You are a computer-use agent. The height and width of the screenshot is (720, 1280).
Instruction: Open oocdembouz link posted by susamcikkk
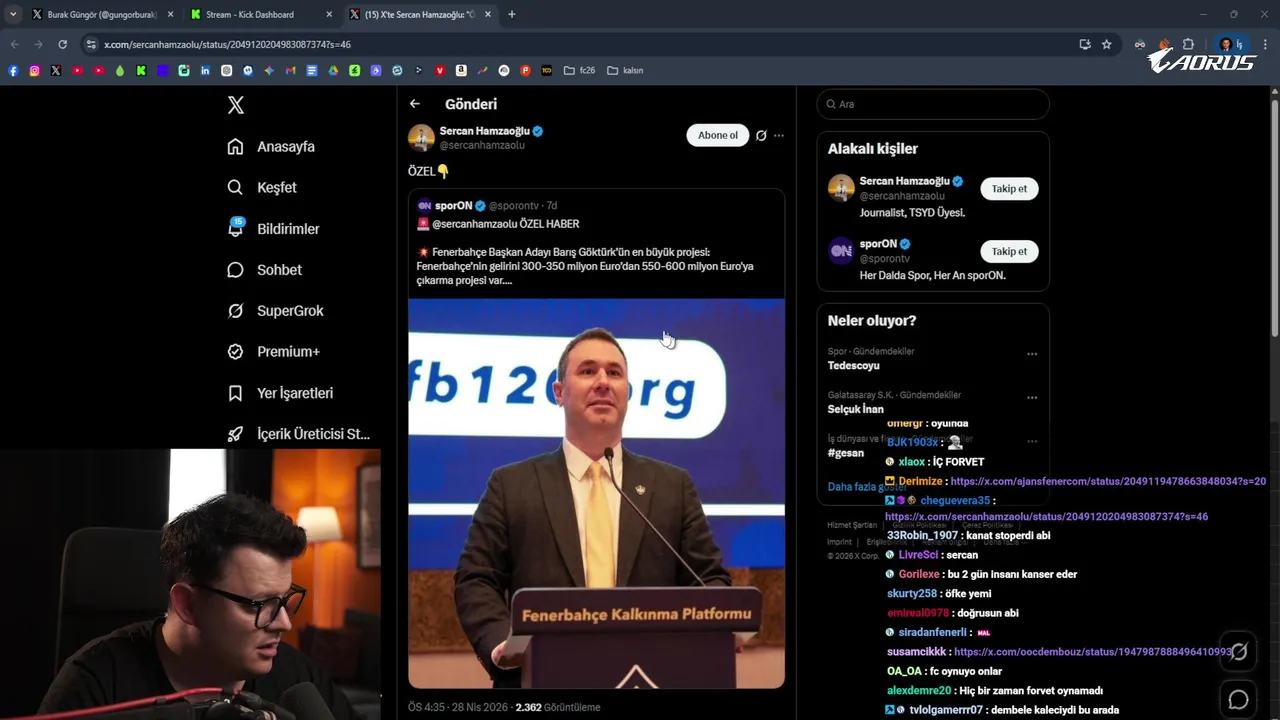coord(1093,652)
